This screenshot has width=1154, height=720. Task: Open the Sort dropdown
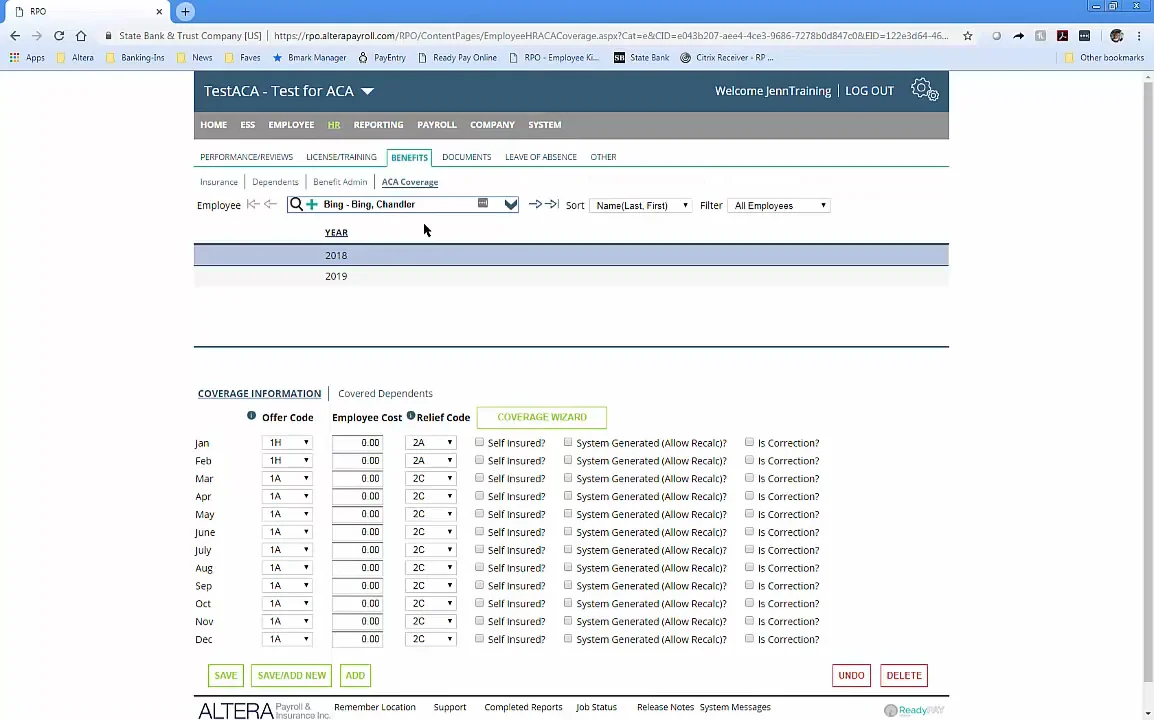point(641,206)
